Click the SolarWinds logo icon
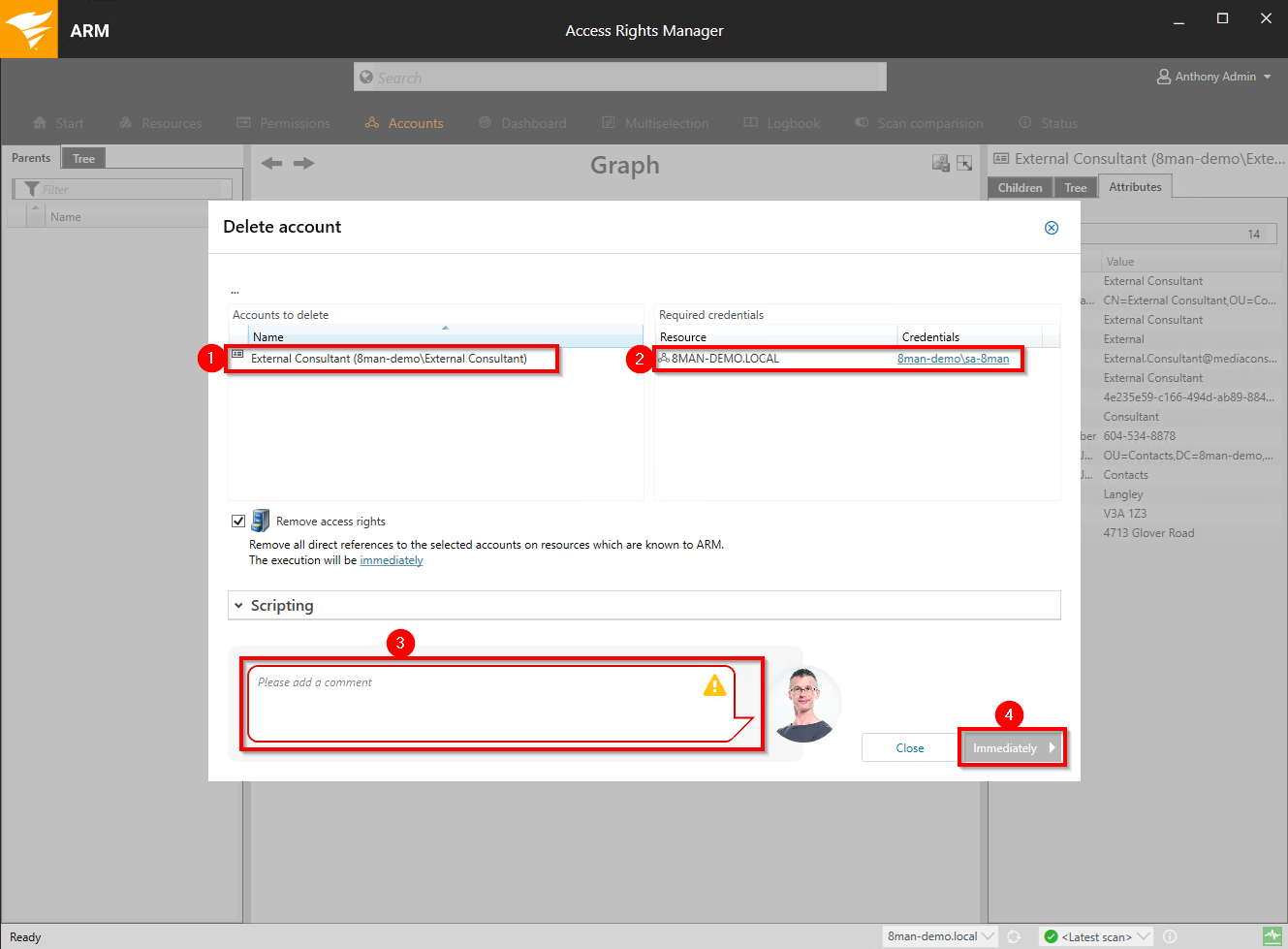 pos(29,29)
